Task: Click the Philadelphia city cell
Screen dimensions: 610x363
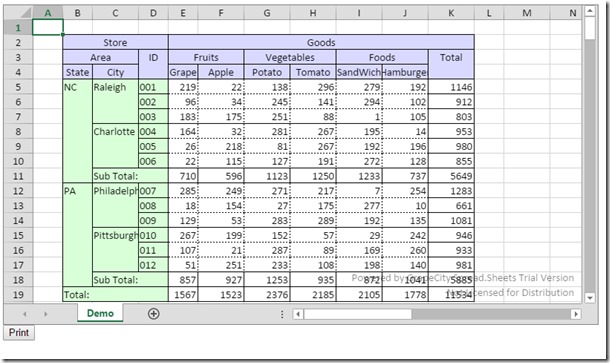Action: [115, 205]
